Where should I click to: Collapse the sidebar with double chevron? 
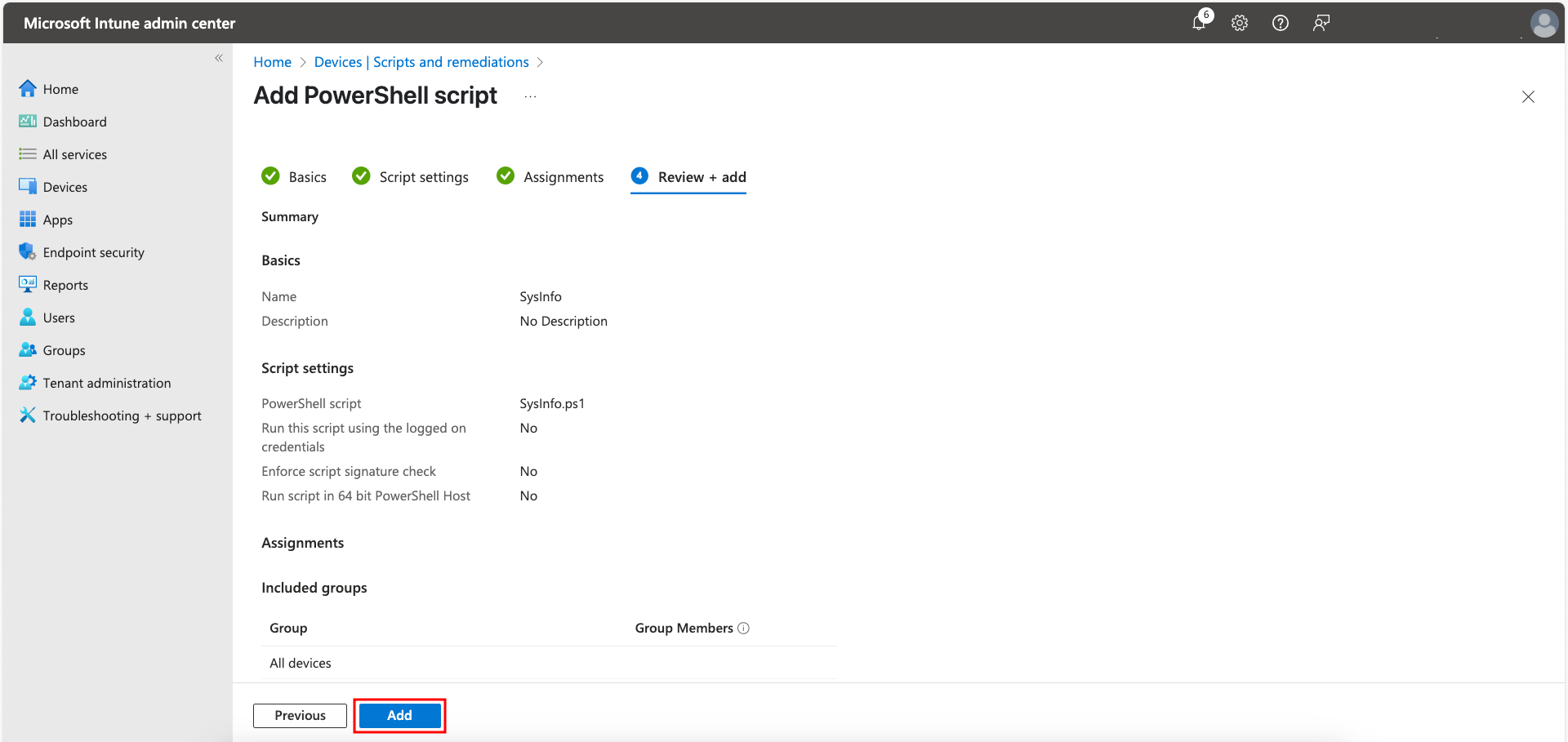click(219, 58)
